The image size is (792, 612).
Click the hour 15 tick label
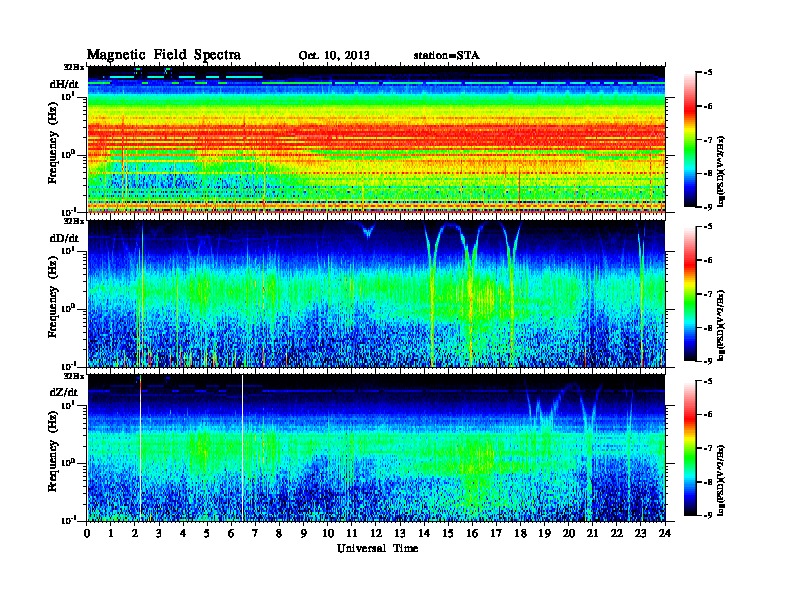(x=448, y=533)
